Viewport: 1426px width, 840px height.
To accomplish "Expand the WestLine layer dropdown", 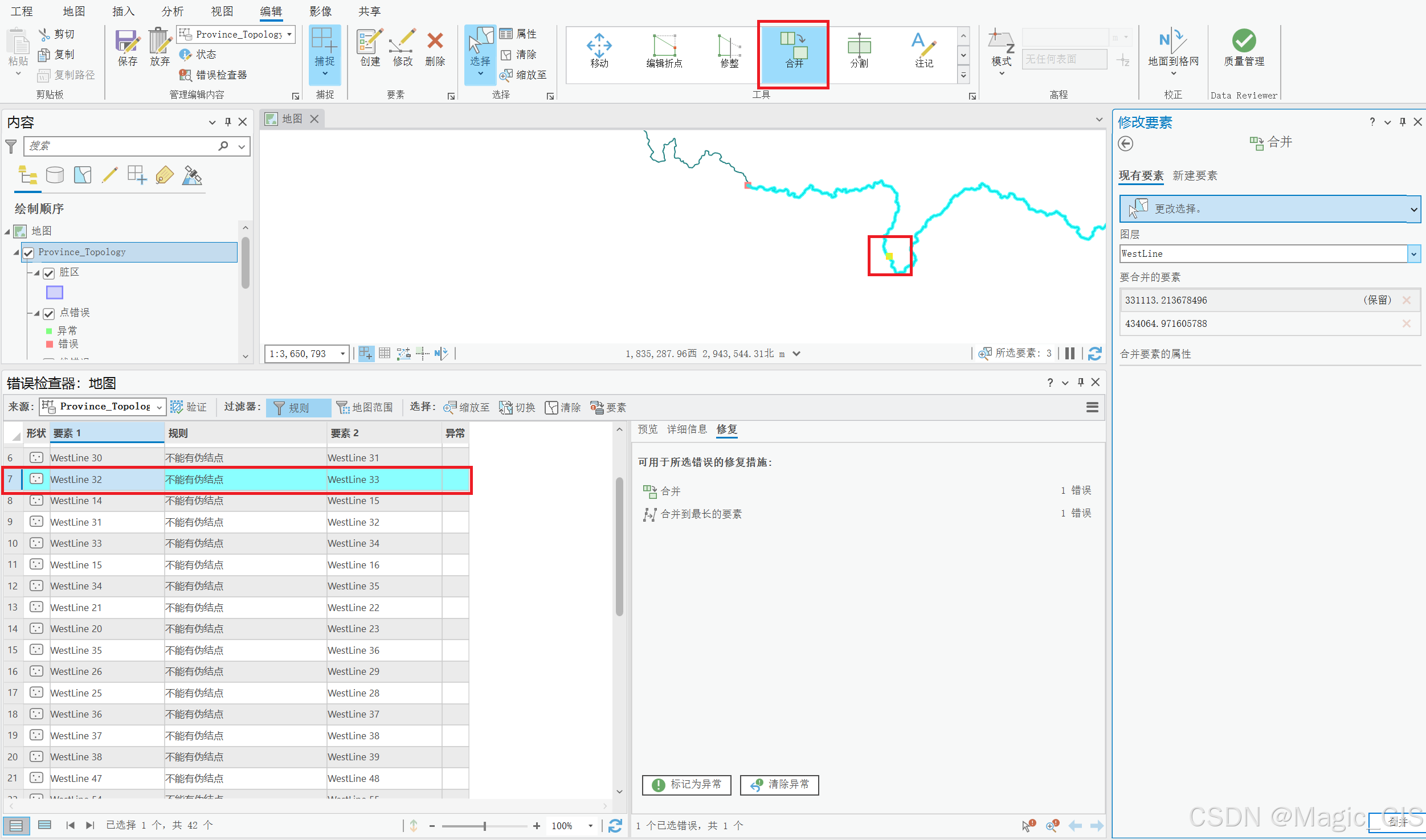I will (x=1413, y=254).
